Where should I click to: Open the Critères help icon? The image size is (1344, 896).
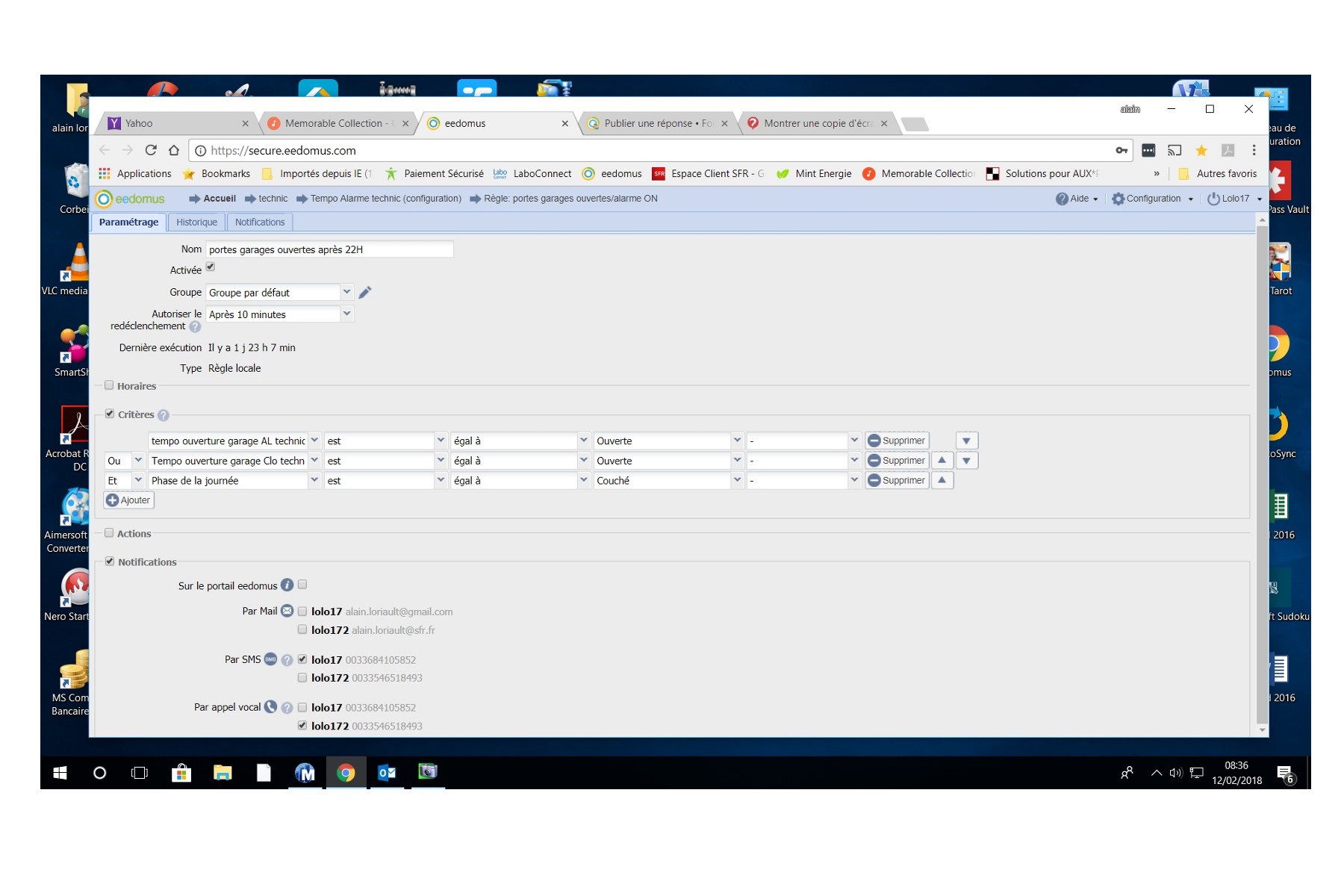coord(164,415)
